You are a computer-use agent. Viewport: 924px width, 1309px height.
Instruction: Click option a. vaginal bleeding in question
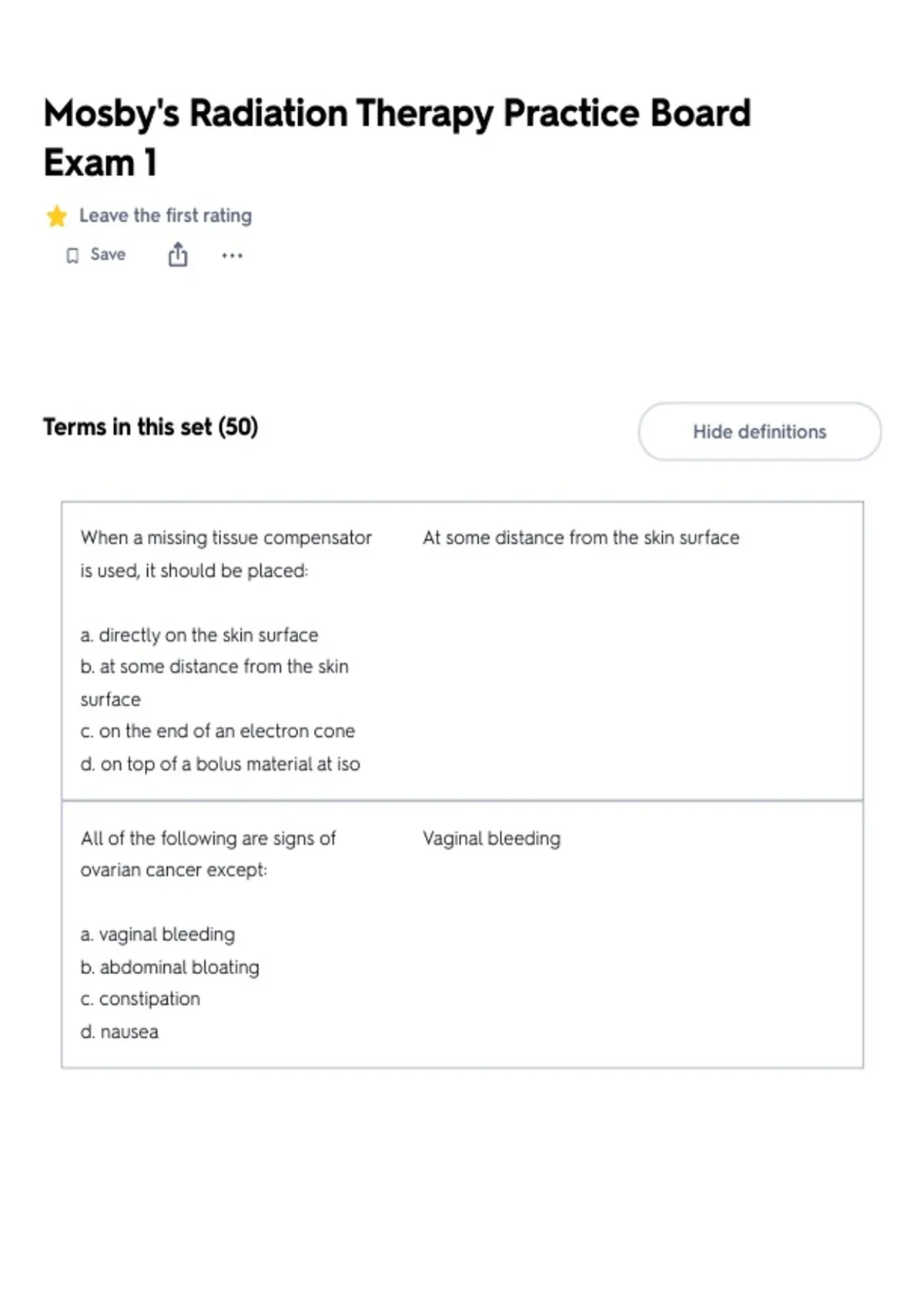tap(158, 934)
